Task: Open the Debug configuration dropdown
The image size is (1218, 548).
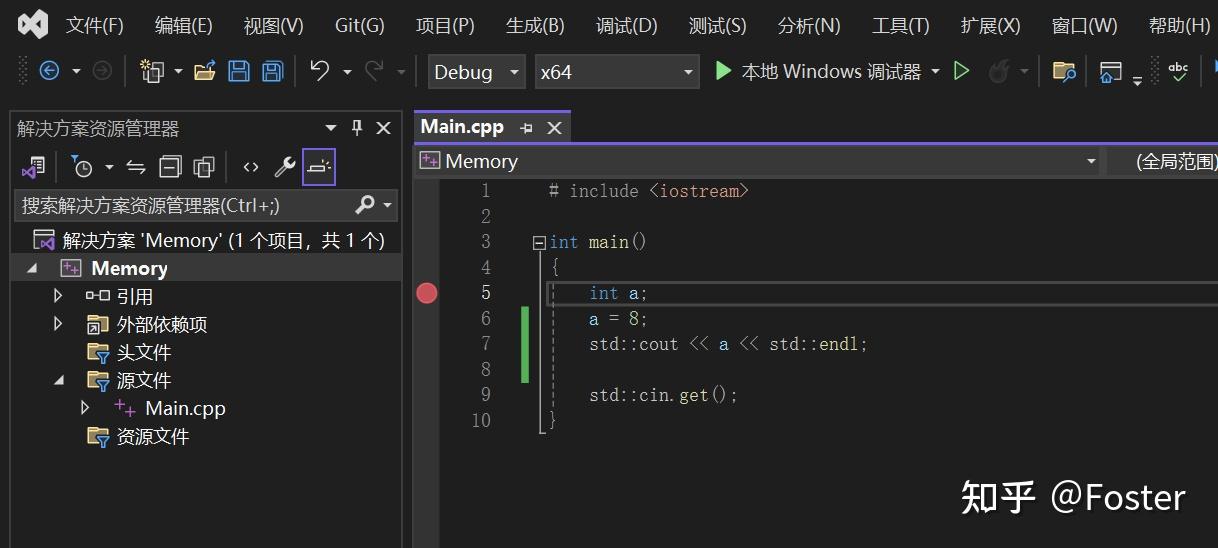Action: click(476, 72)
